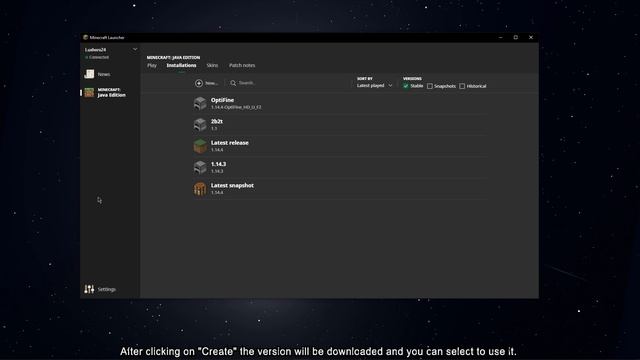Click the Minecraft Launcher title bar icon

(x=85, y=37)
